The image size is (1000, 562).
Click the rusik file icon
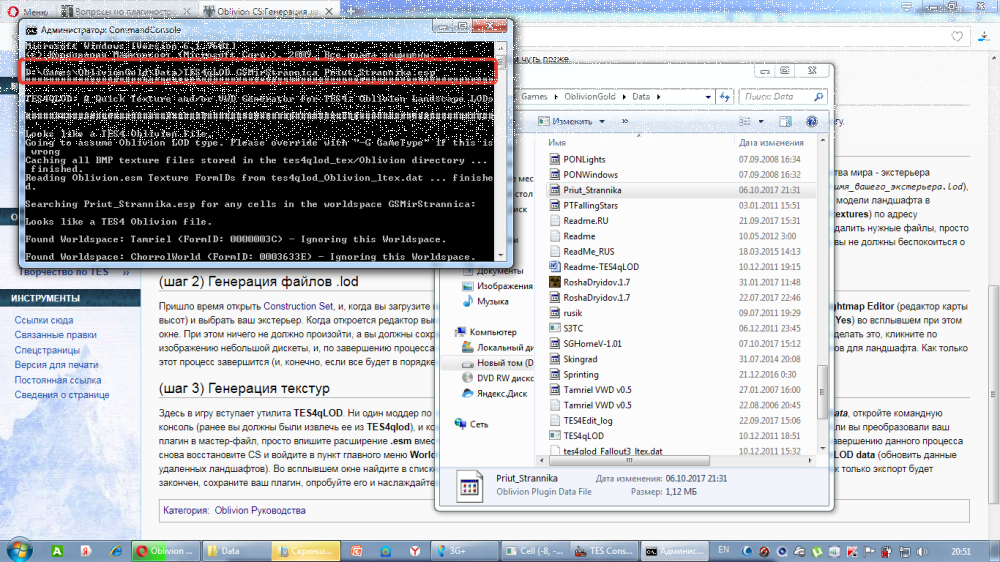point(555,313)
